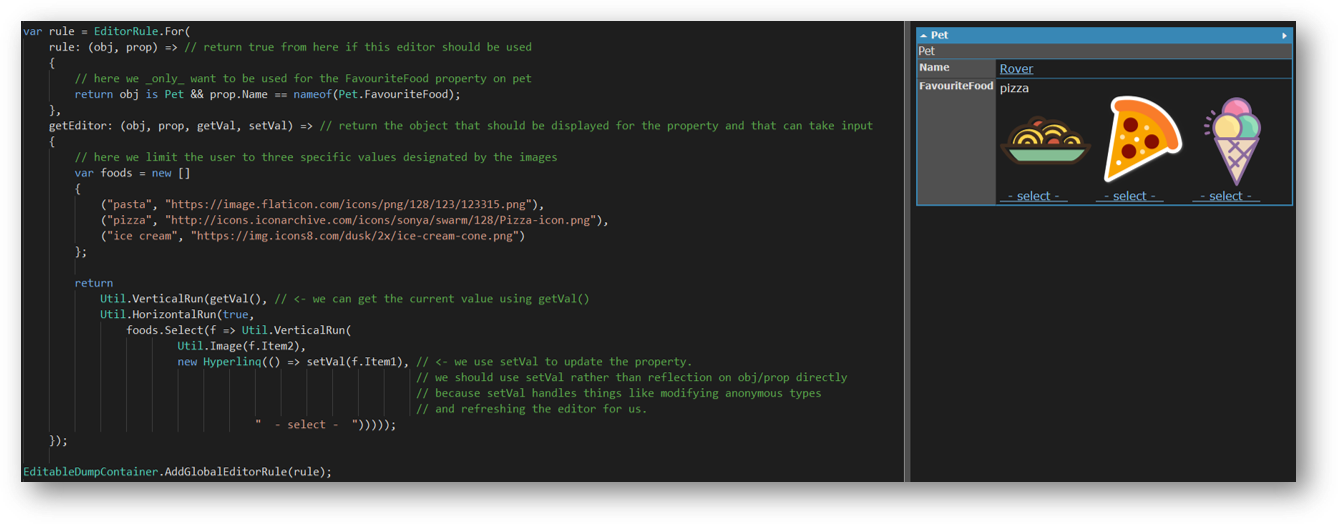
Task: Click the ice cream cone image
Action: 1235,141
